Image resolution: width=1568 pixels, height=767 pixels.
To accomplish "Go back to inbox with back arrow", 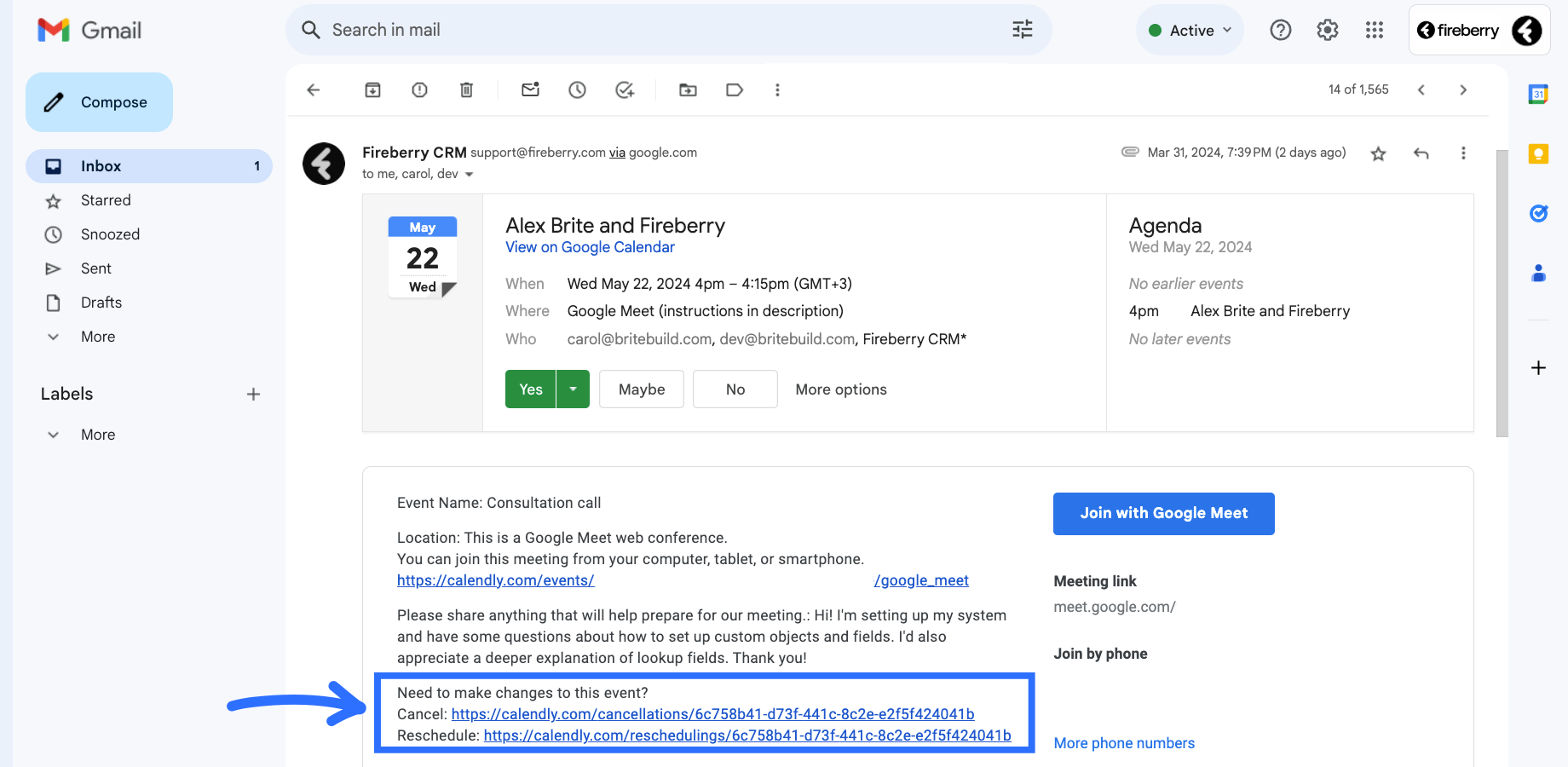I will pos(314,89).
